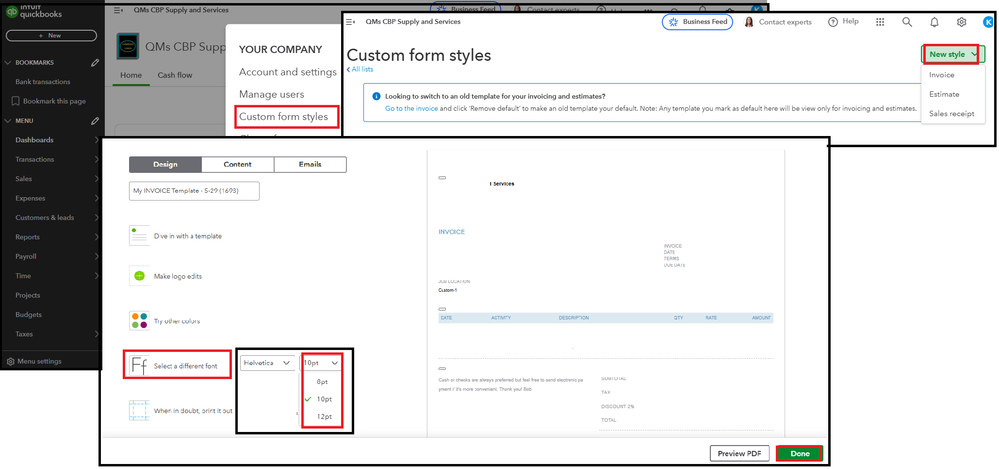The height and width of the screenshot is (469, 999).
Task: Open the Cash flow tab
Action: click(x=175, y=75)
